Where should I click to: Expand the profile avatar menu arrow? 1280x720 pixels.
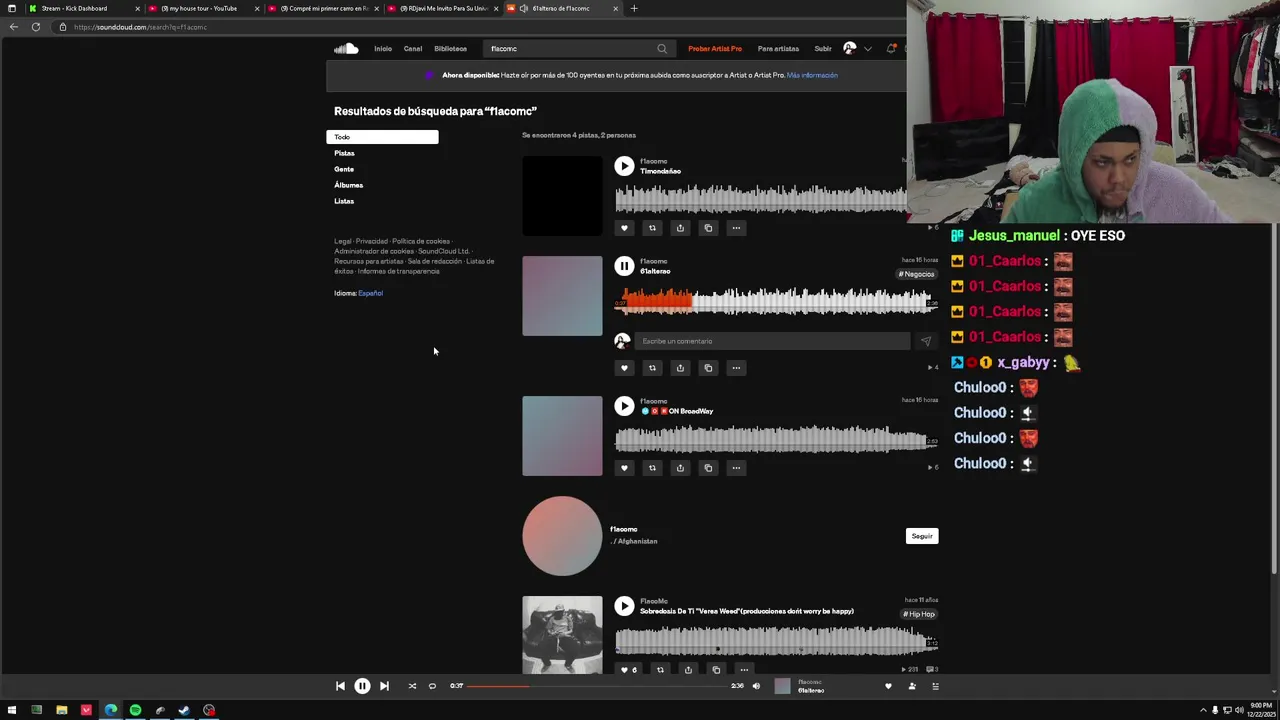[868, 48]
